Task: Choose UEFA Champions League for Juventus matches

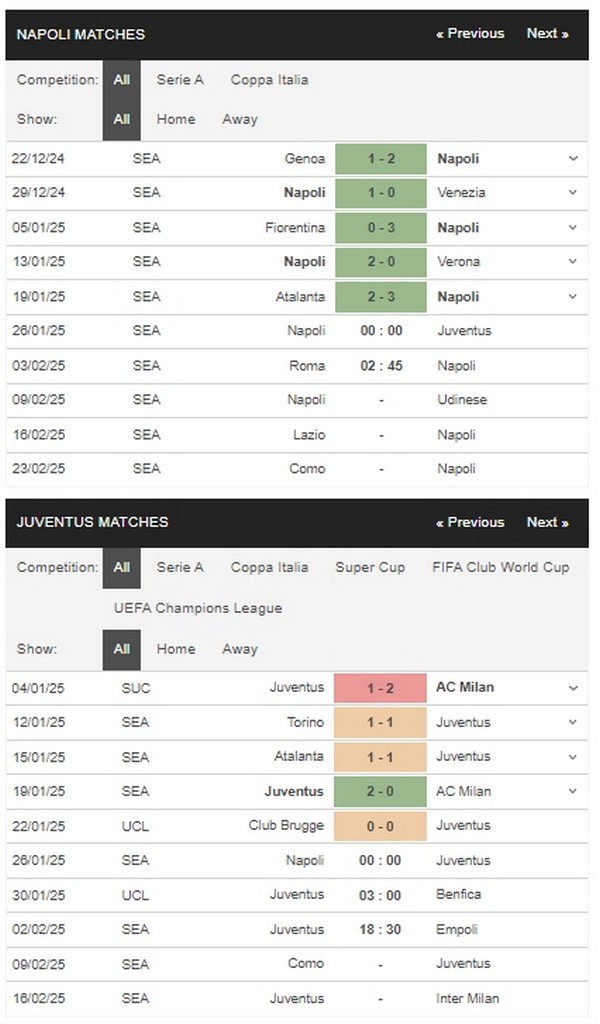Action: pyautogui.click(x=197, y=608)
